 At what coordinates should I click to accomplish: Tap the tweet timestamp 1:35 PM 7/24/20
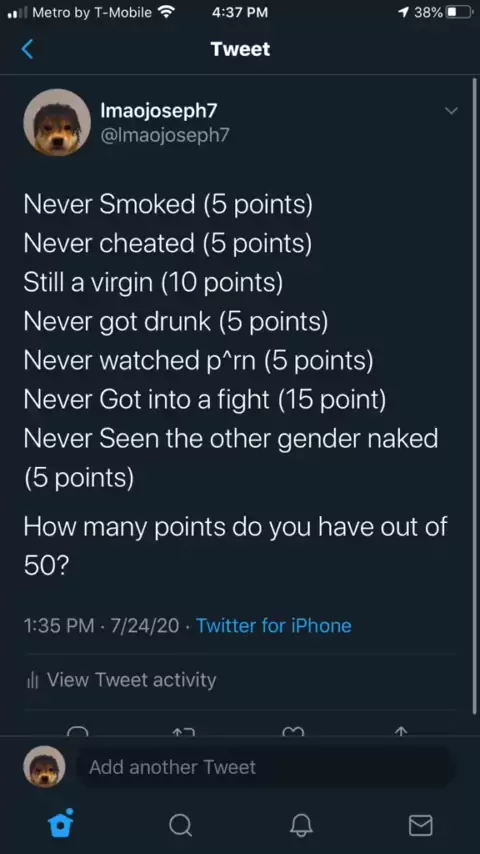(101, 625)
